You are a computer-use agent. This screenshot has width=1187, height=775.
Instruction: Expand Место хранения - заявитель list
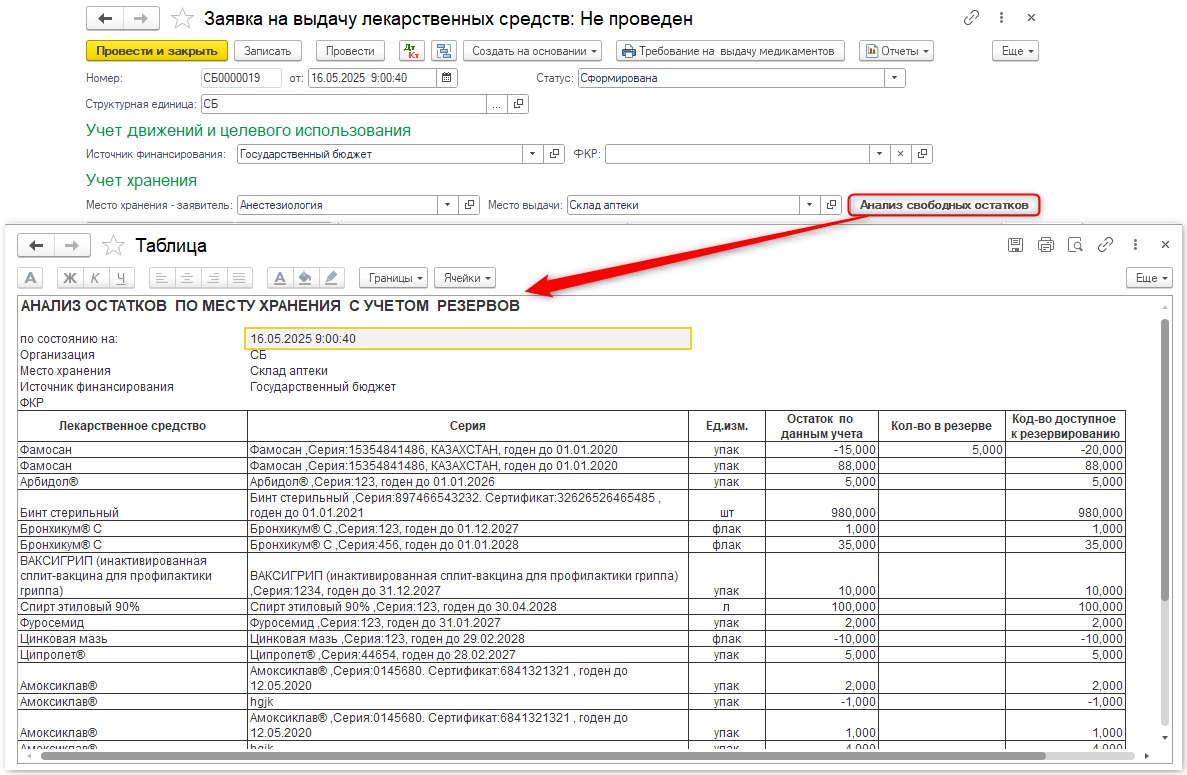pyautogui.click(x=447, y=205)
